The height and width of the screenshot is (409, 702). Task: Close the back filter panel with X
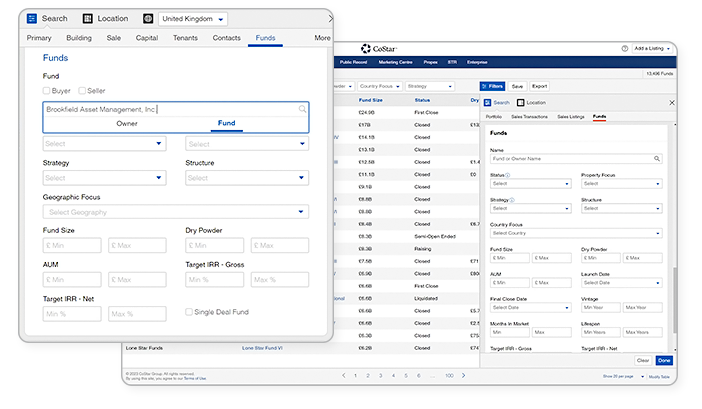(x=671, y=102)
